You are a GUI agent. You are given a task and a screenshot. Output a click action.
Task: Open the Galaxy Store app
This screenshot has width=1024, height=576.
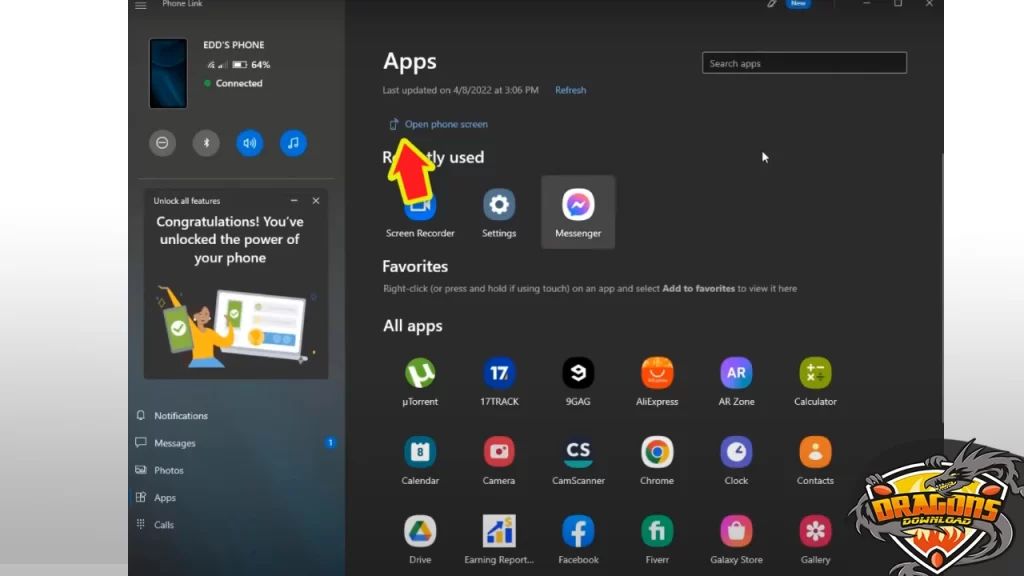[x=736, y=531]
